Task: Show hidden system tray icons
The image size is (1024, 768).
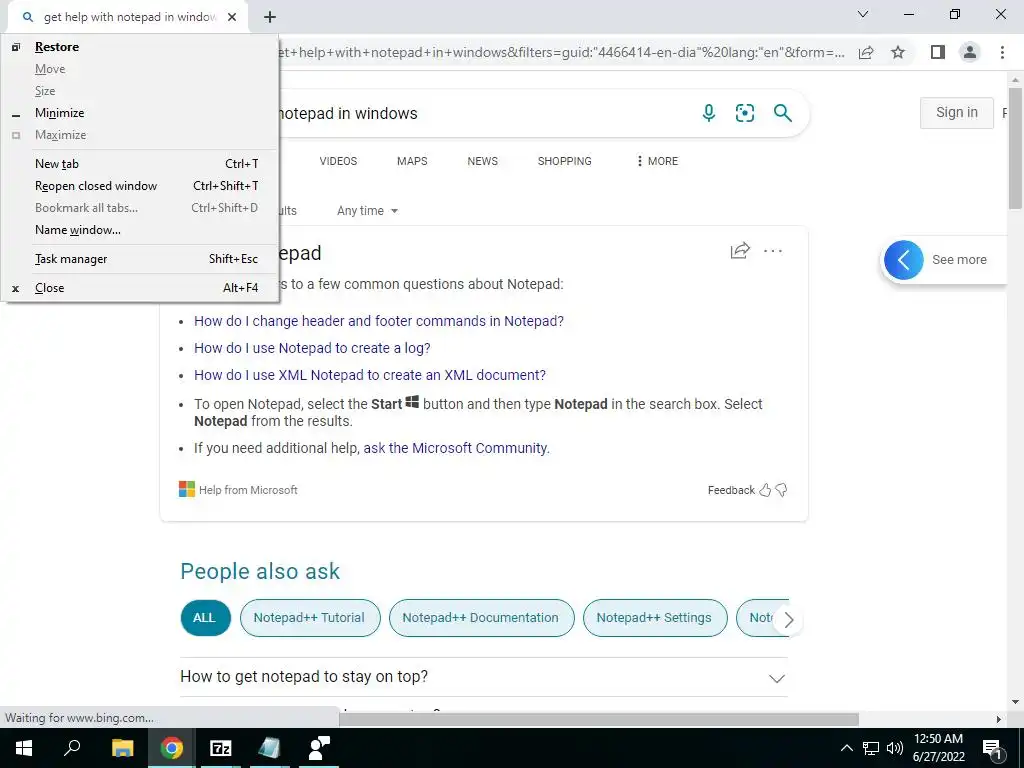Action: pyautogui.click(x=846, y=748)
